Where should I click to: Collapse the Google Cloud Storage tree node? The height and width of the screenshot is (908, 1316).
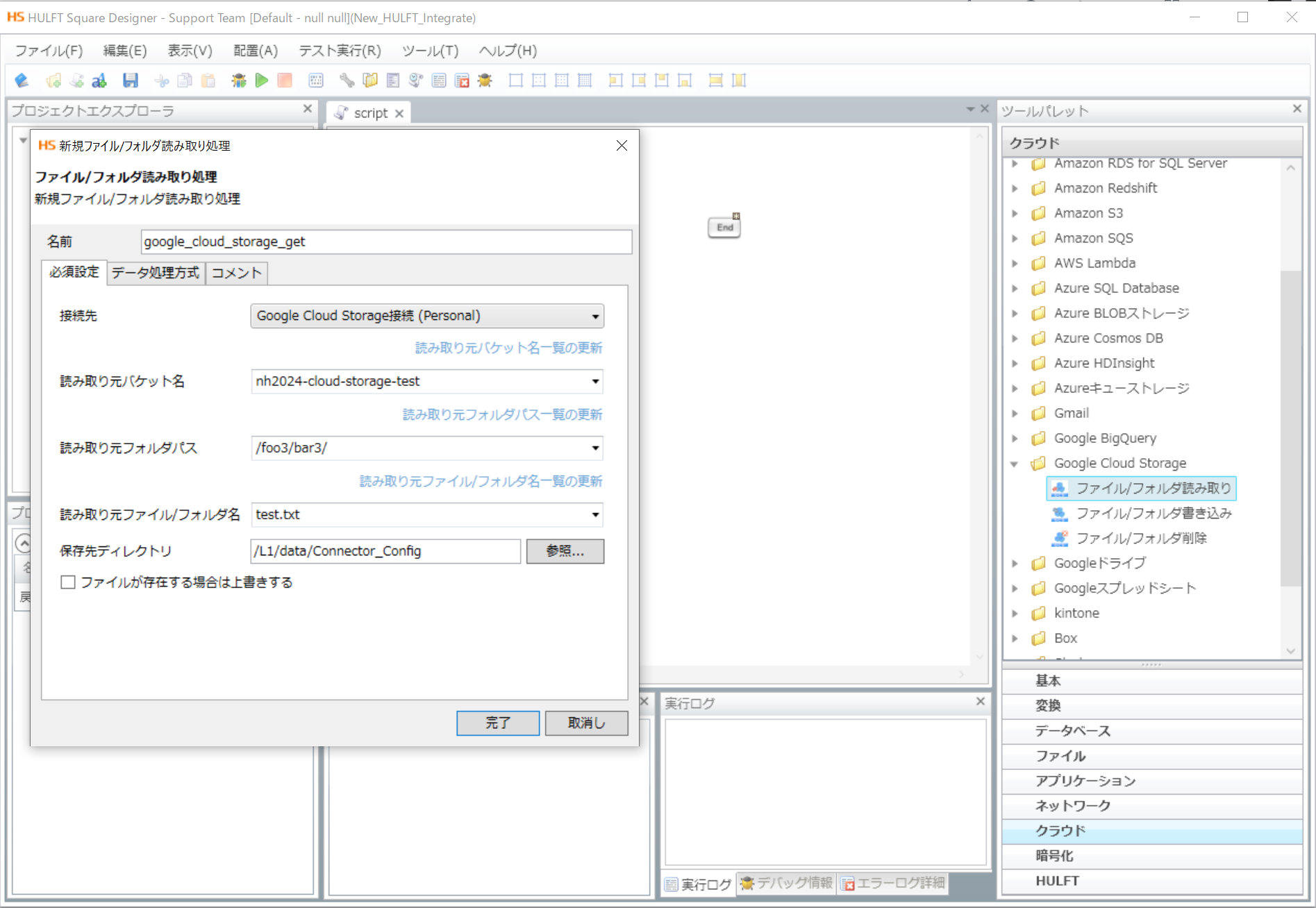1015,464
